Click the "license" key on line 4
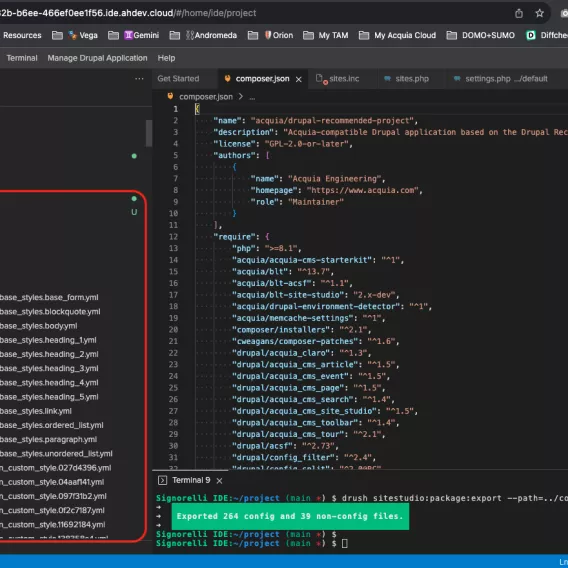The height and width of the screenshot is (568, 568). click(234, 144)
